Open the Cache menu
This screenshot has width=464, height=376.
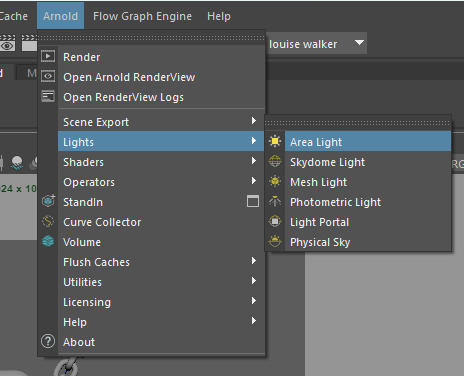point(13,16)
